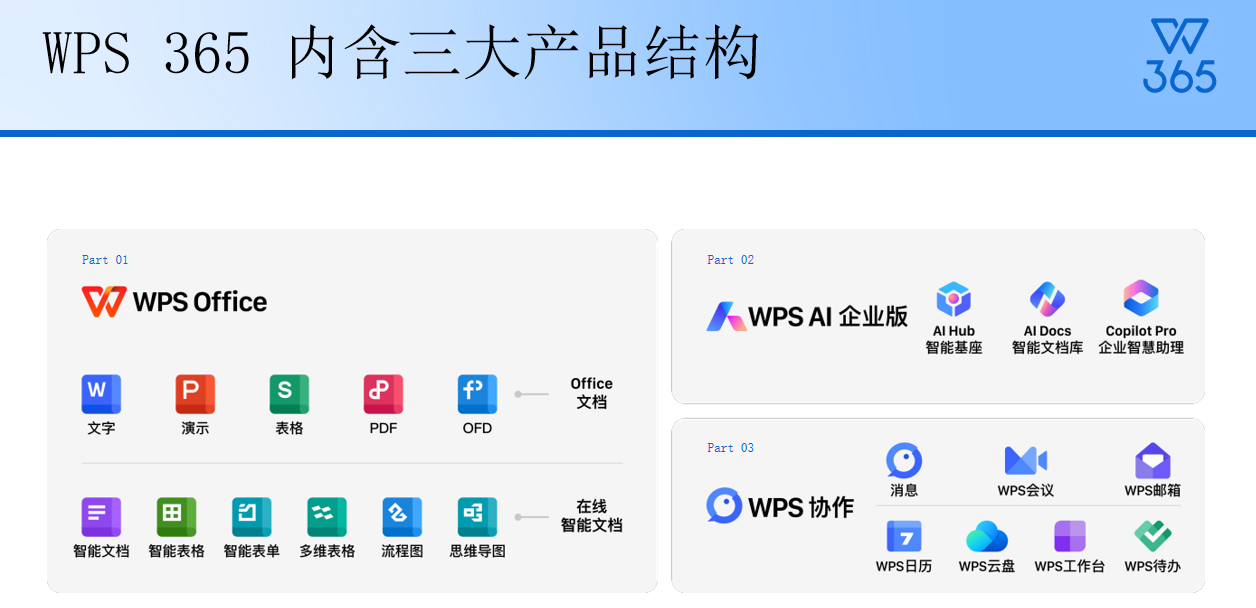Select the AI Hub hexagon icon

pos(954,299)
